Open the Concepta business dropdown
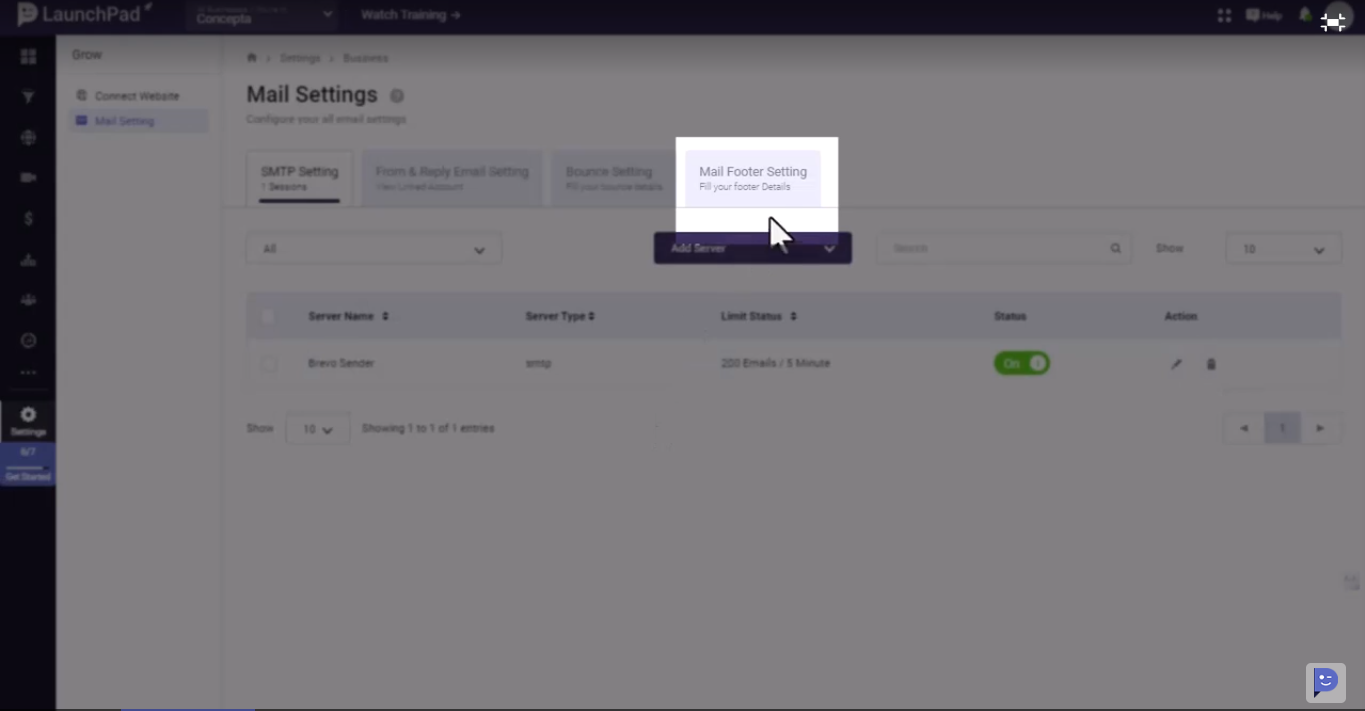The width and height of the screenshot is (1365, 711). point(264,15)
